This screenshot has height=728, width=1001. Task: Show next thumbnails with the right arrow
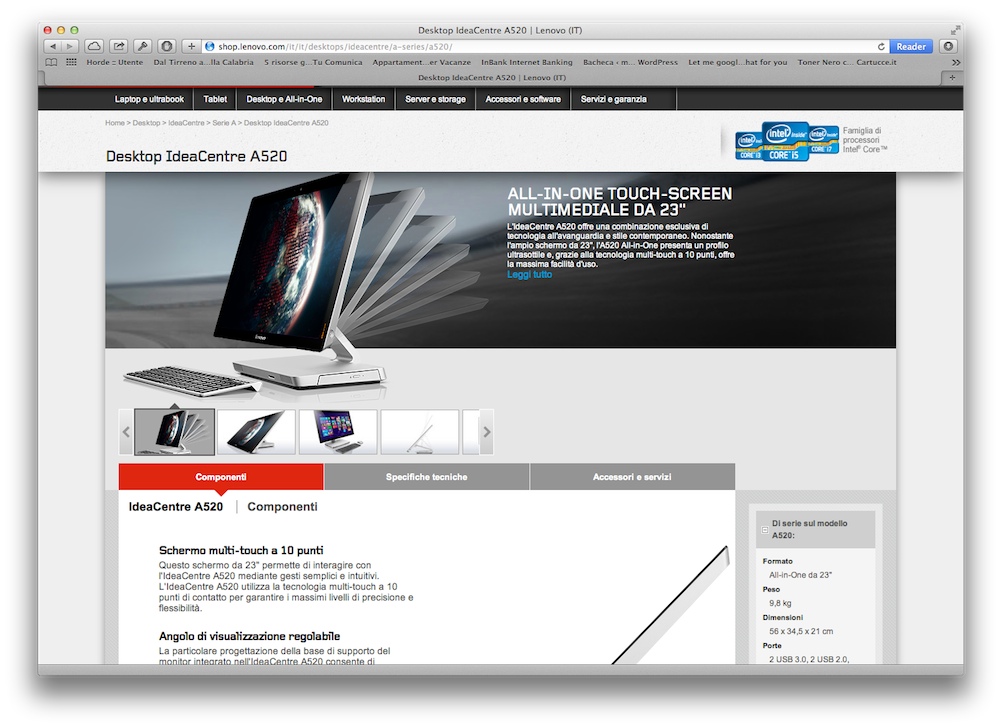[x=486, y=432]
